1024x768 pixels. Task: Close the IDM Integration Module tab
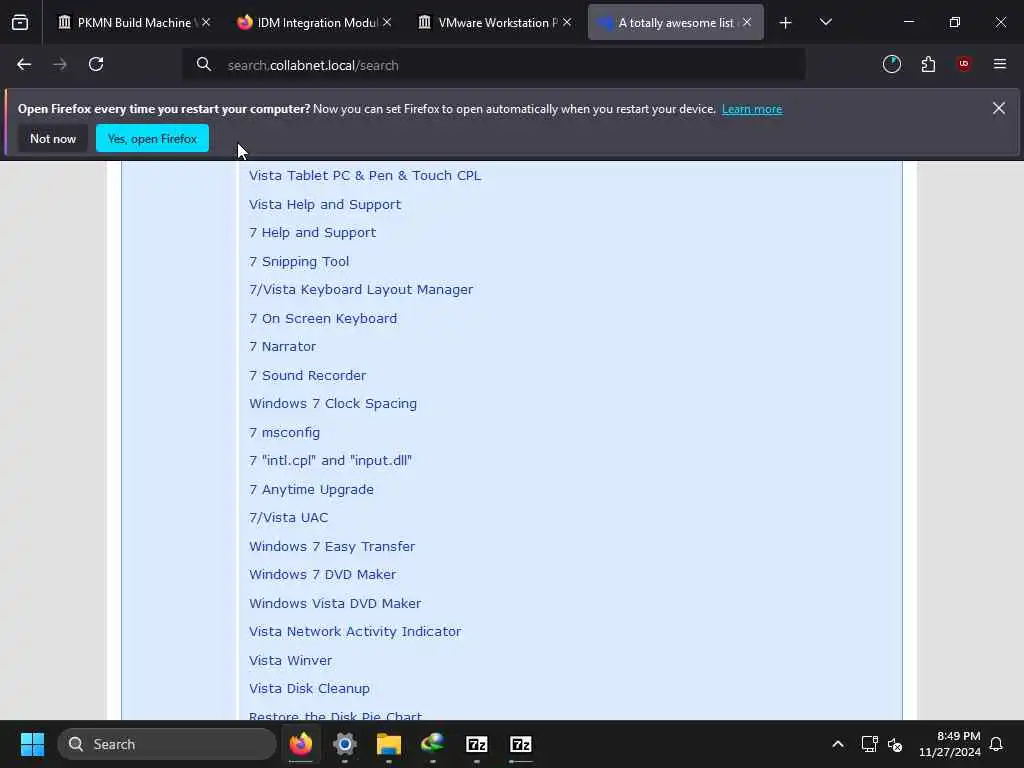387,22
